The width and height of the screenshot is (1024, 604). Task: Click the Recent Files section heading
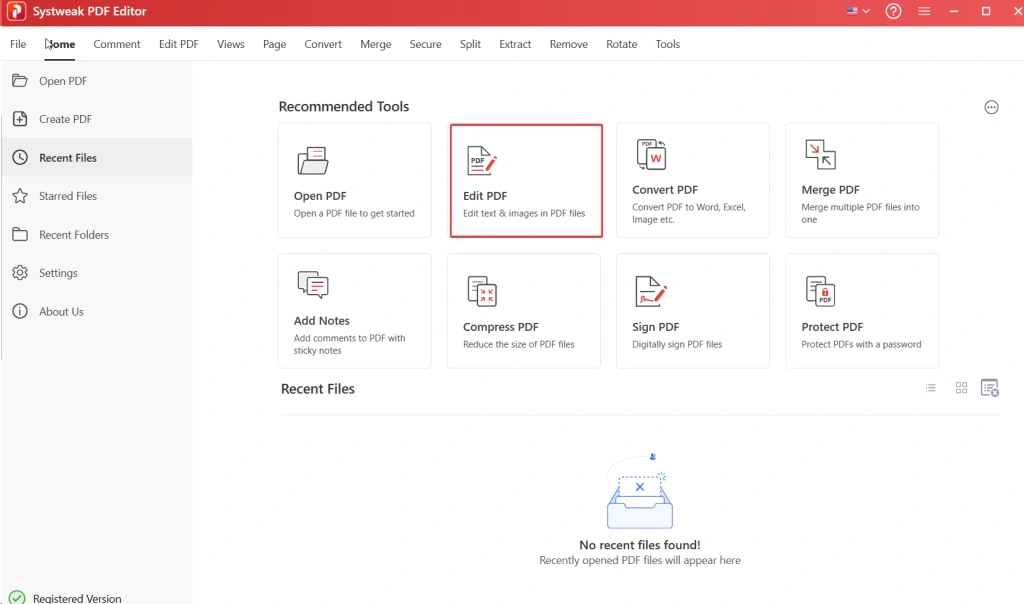[317, 389]
